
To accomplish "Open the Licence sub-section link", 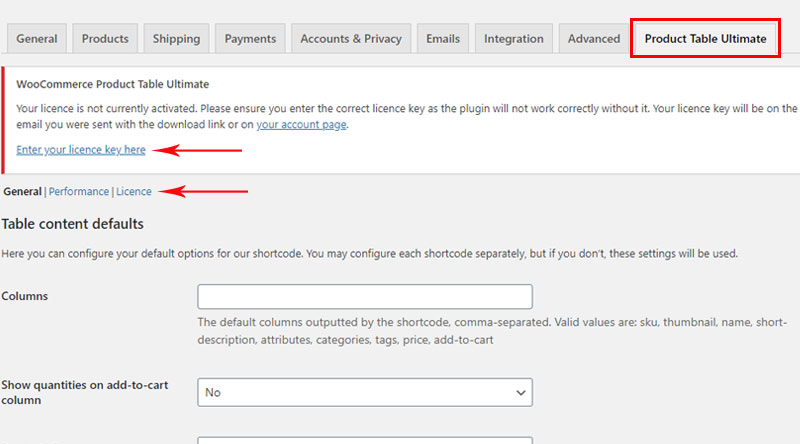I will [x=134, y=191].
